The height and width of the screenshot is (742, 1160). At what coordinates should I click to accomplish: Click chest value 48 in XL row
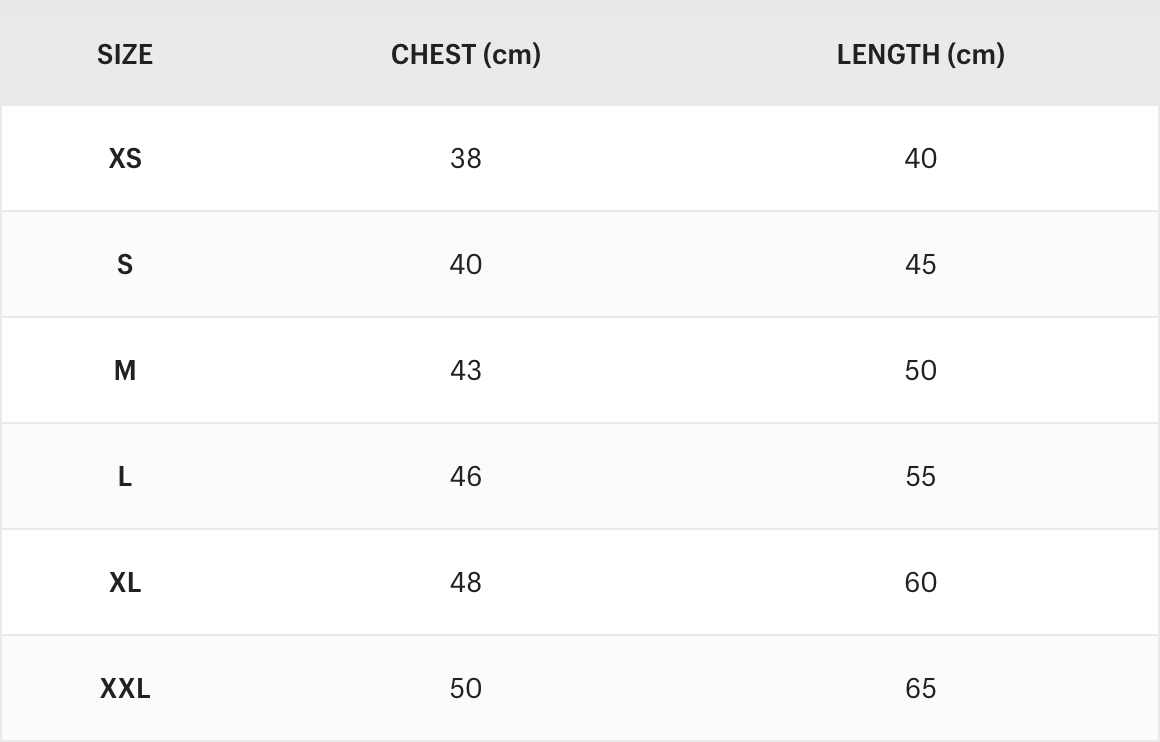[x=466, y=583]
